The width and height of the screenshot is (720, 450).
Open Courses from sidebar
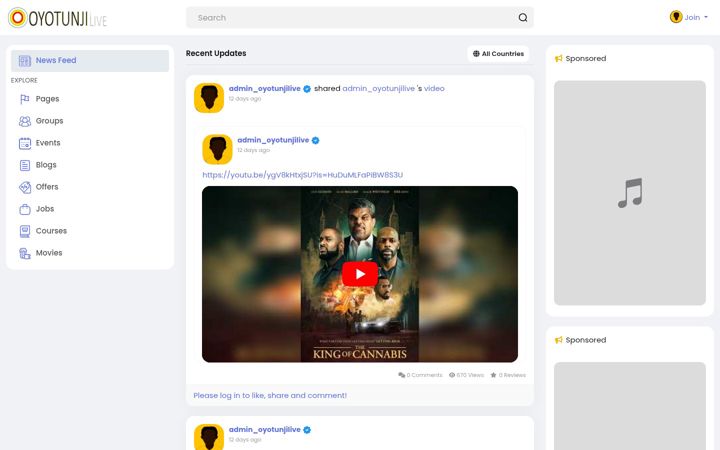coord(51,231)
